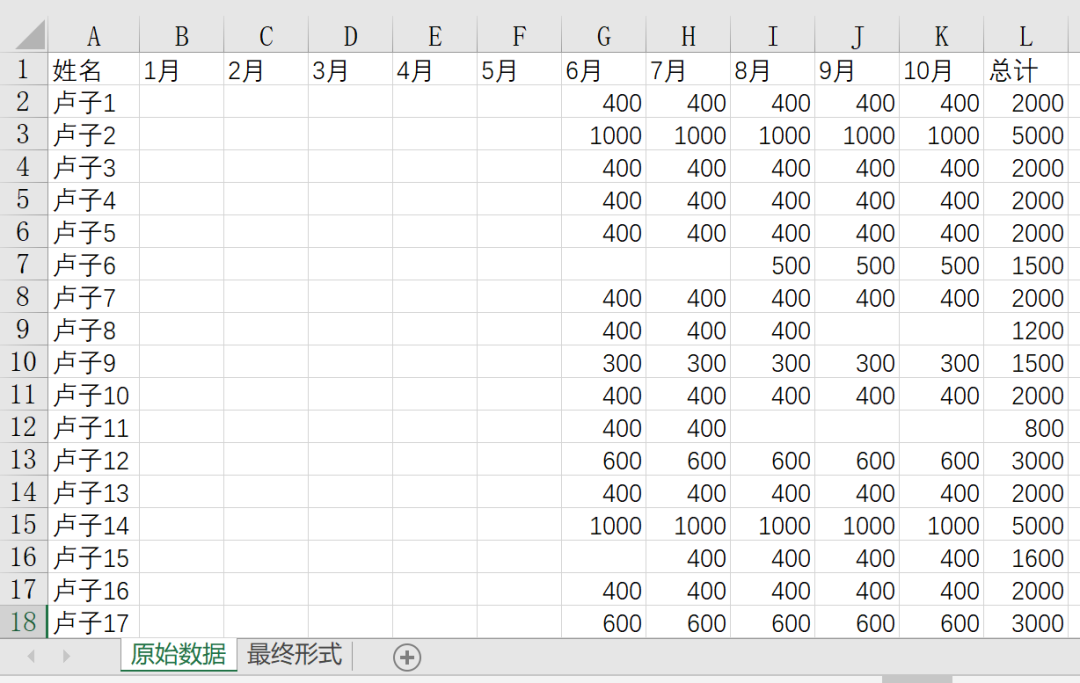Viewport: 1080px width, 683px height.
Task: Select column header A containing 姓名
Action: [94, 35]
